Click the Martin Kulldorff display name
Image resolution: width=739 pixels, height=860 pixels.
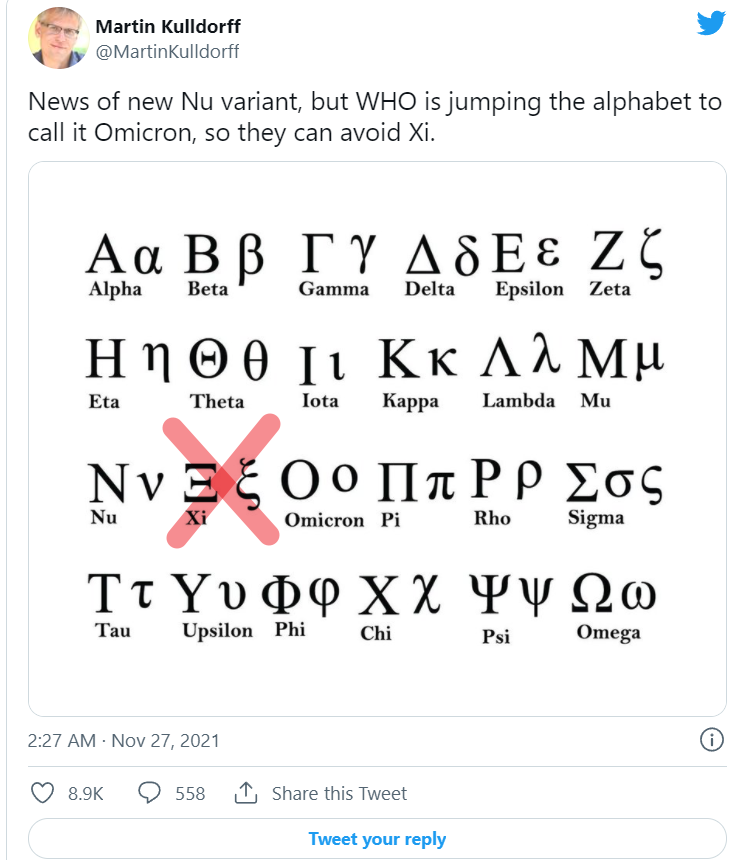(x=168, y=26)
